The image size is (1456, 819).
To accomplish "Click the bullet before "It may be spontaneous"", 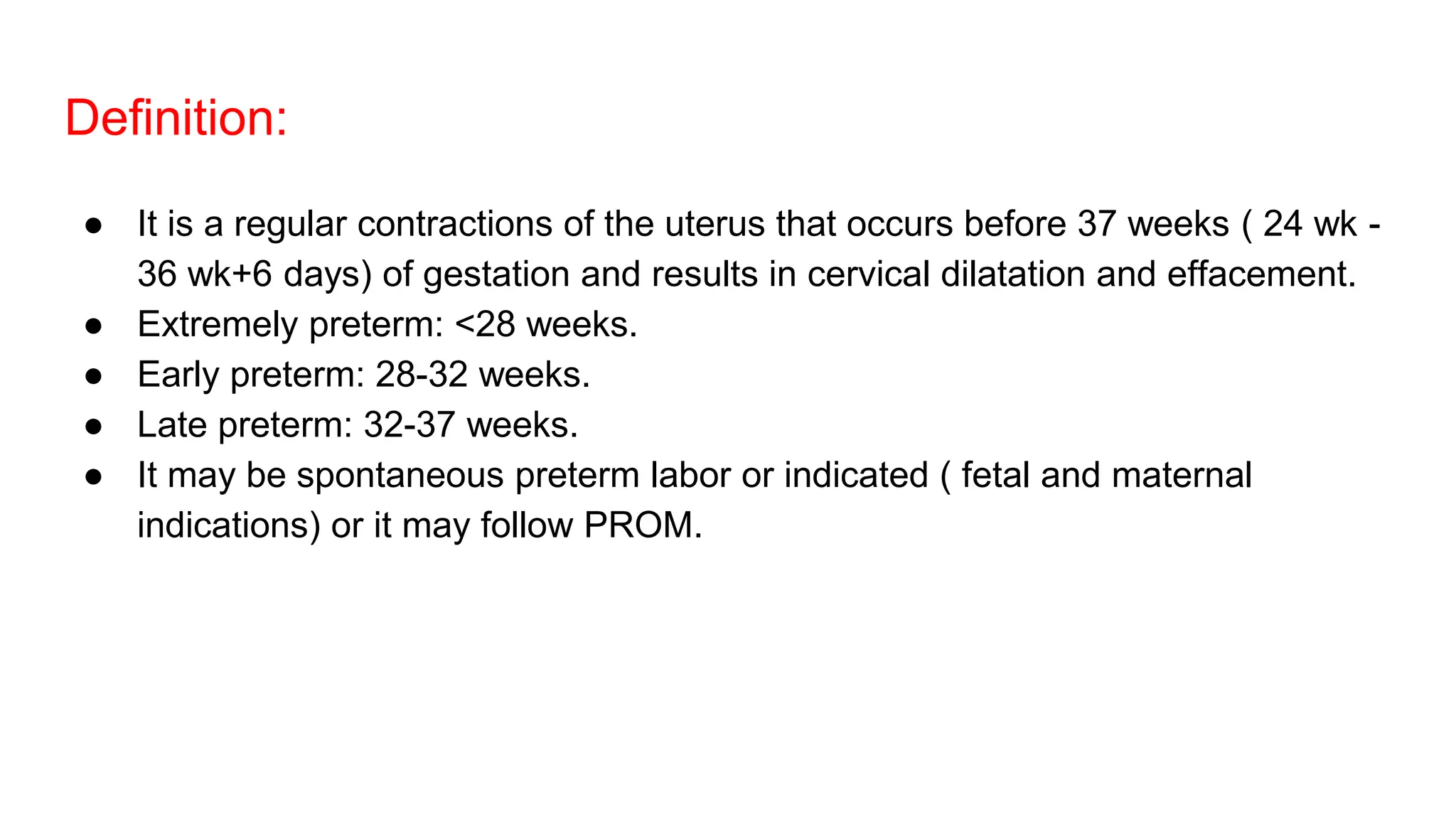I will point(93,477).
